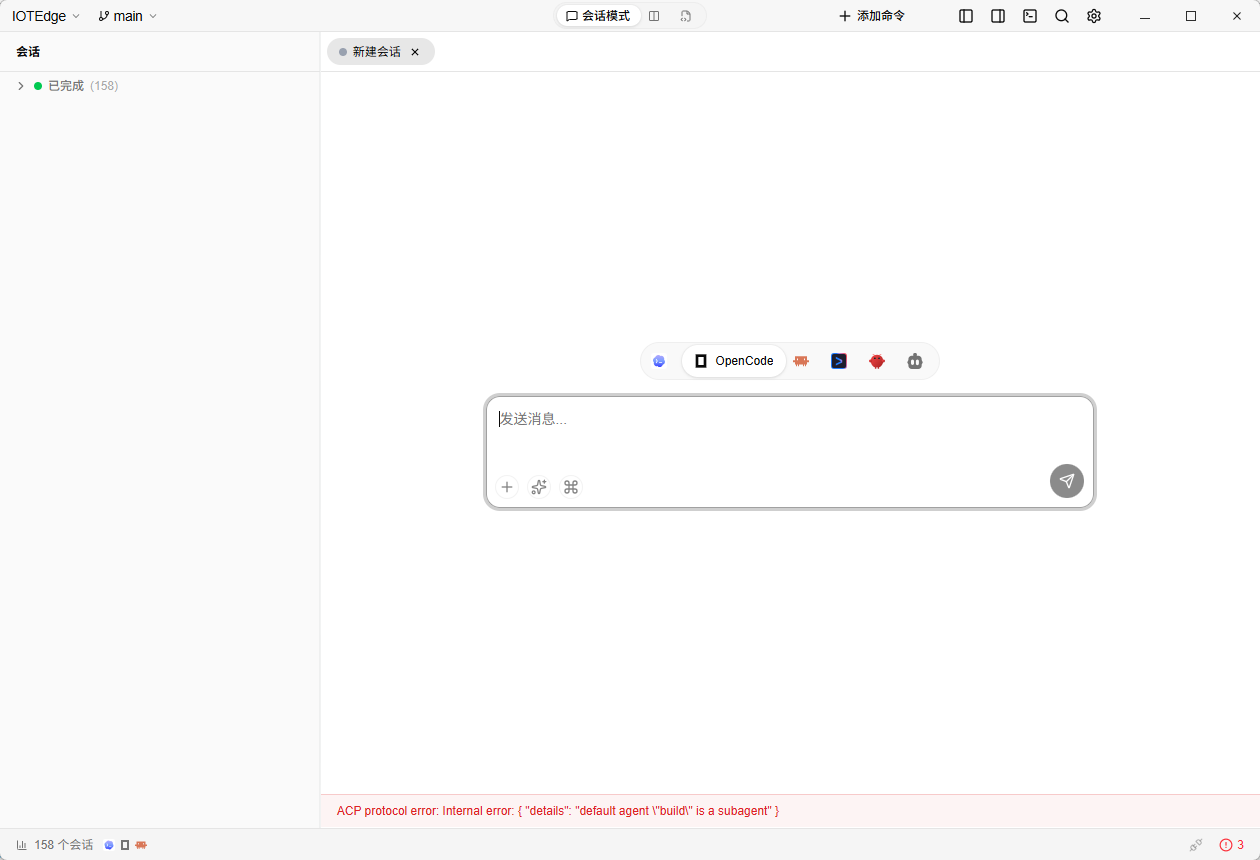Minimize the application window

pyautogui.click(x=1145, y=16)
